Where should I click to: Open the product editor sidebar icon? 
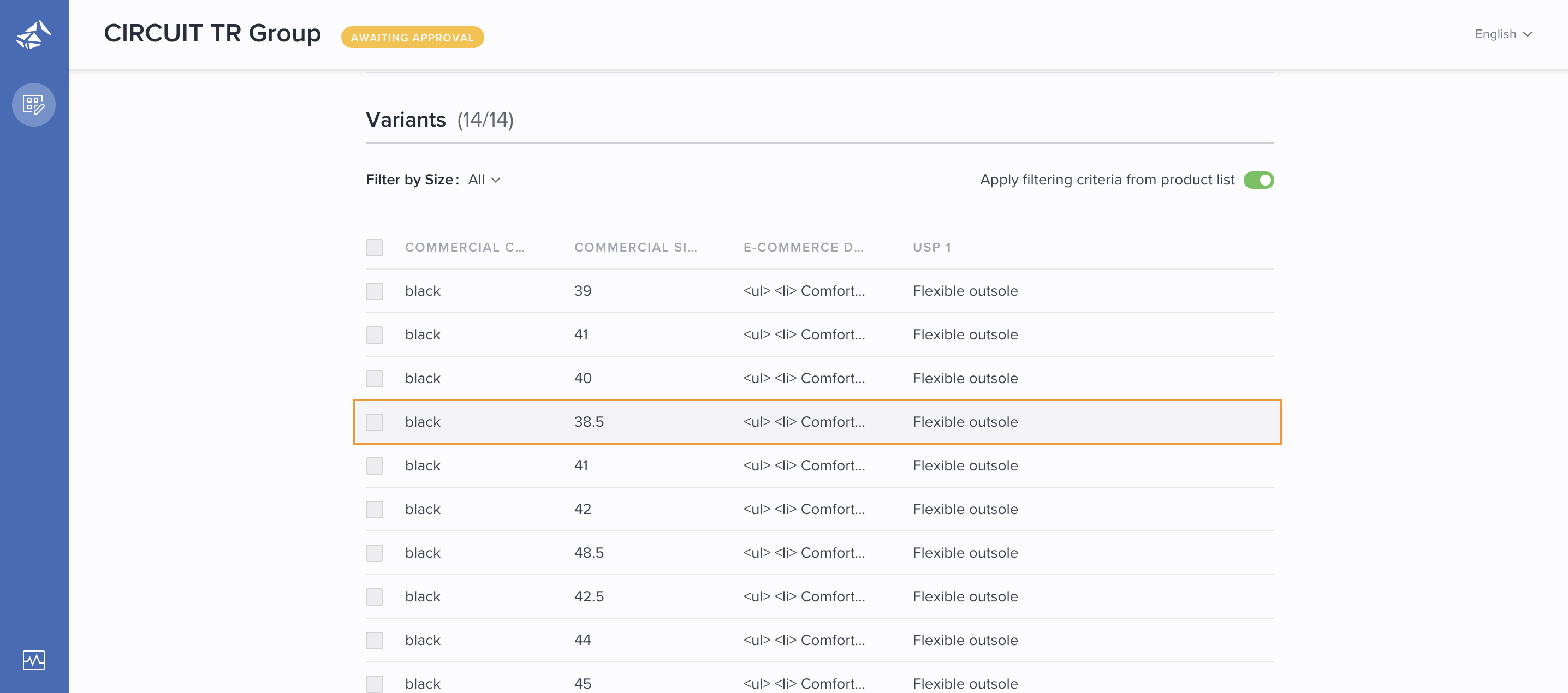[x=33, y=105]
